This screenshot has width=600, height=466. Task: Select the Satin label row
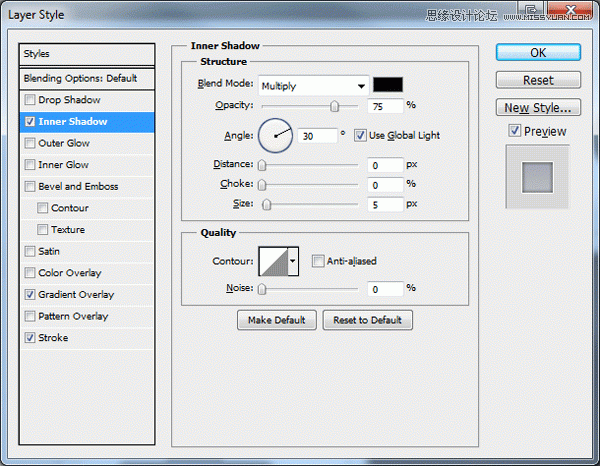click(49, 251)
